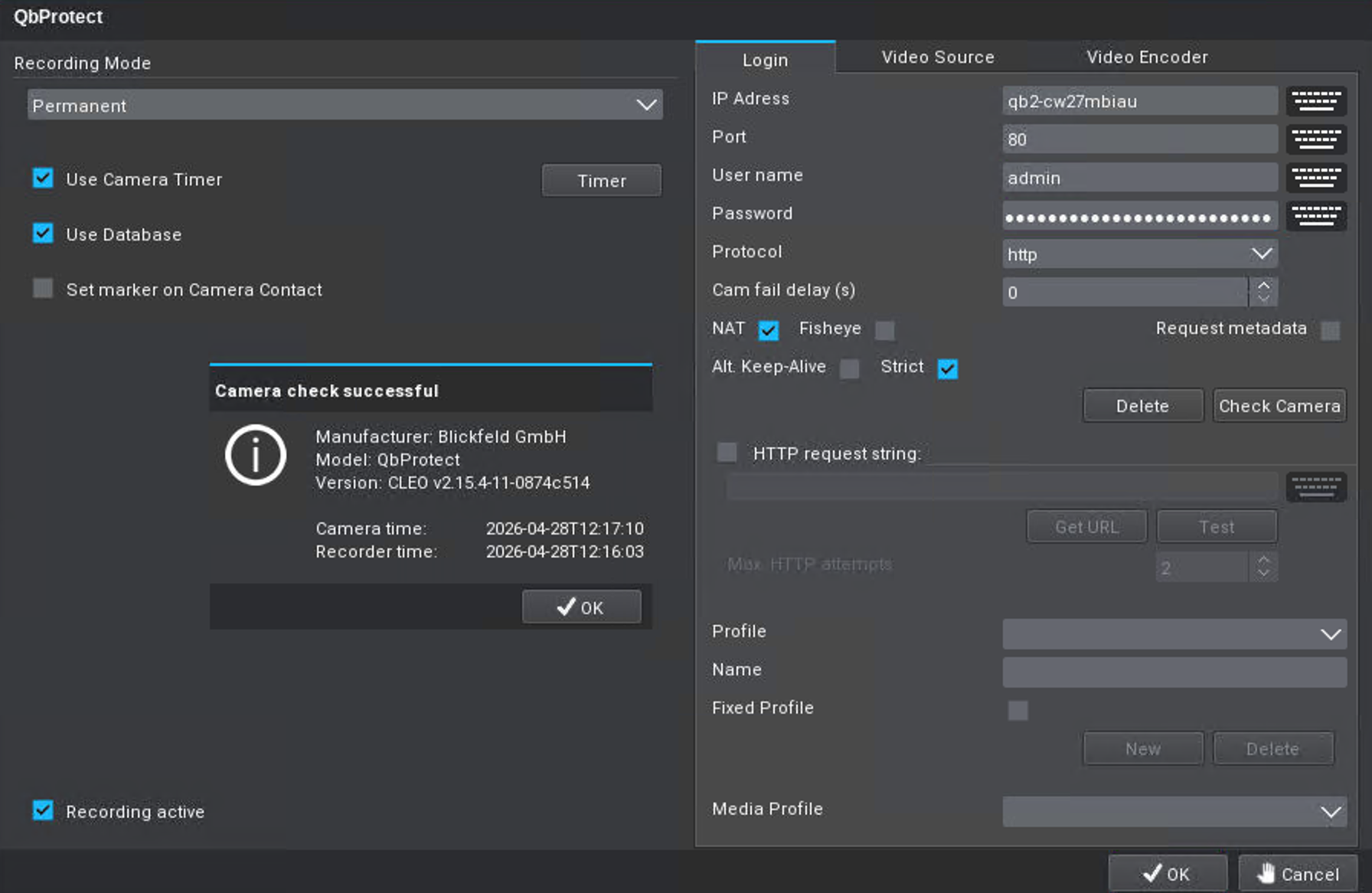
Task: Click the Recorder time value 2026-04-28T12:16:03
Action: (x=565, y=551)
